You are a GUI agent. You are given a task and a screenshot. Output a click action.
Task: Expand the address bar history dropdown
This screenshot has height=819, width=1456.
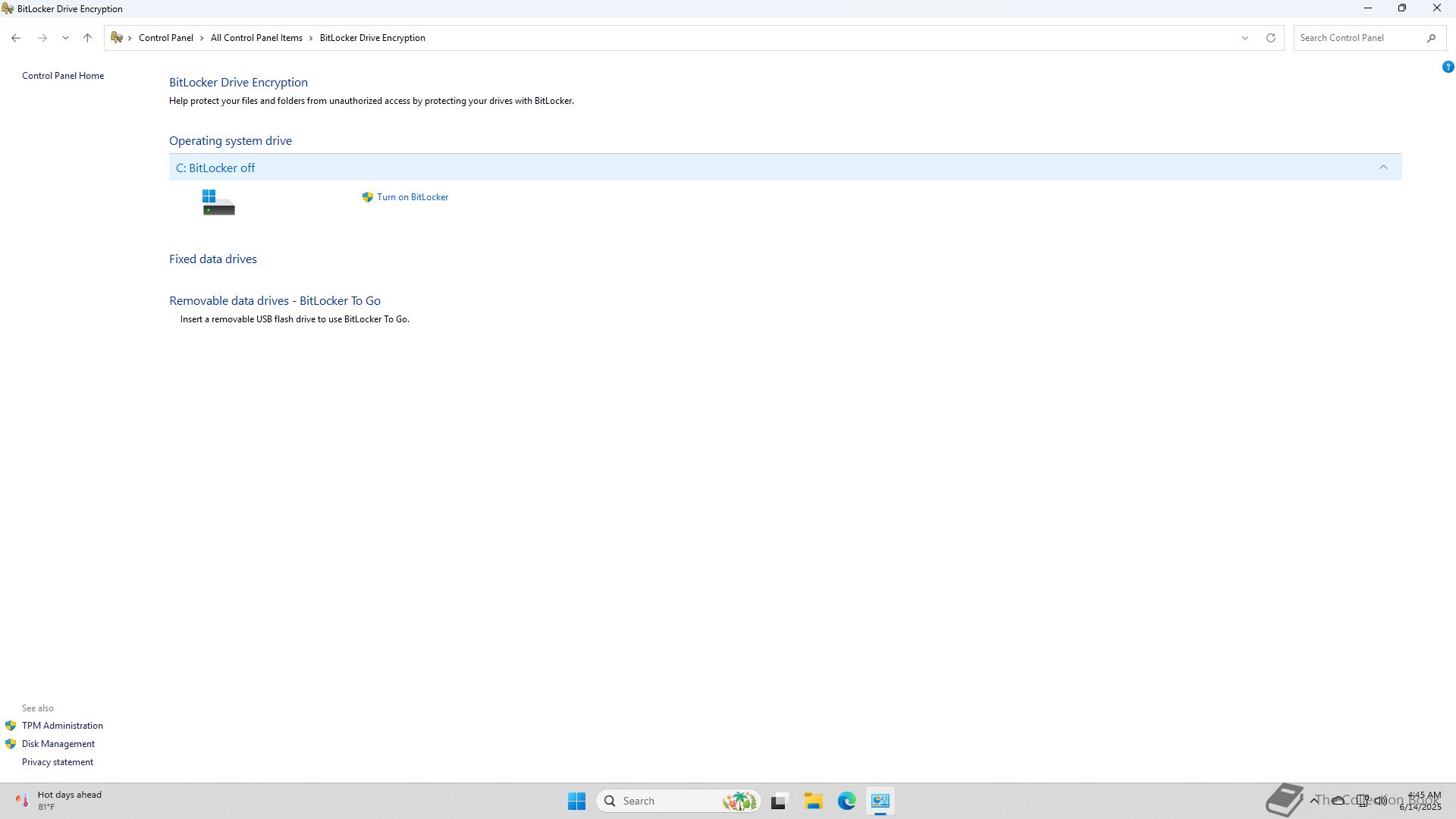[x=1244, y=38]
